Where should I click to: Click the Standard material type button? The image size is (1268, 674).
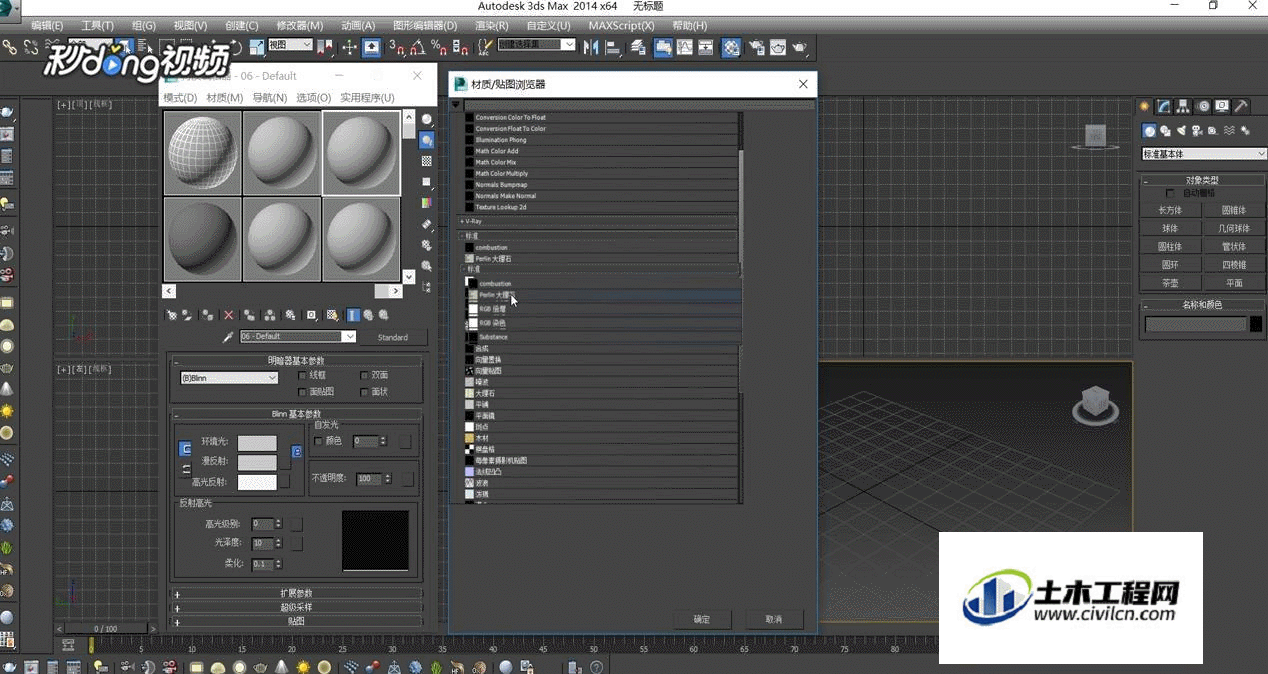tap(392, 337)
